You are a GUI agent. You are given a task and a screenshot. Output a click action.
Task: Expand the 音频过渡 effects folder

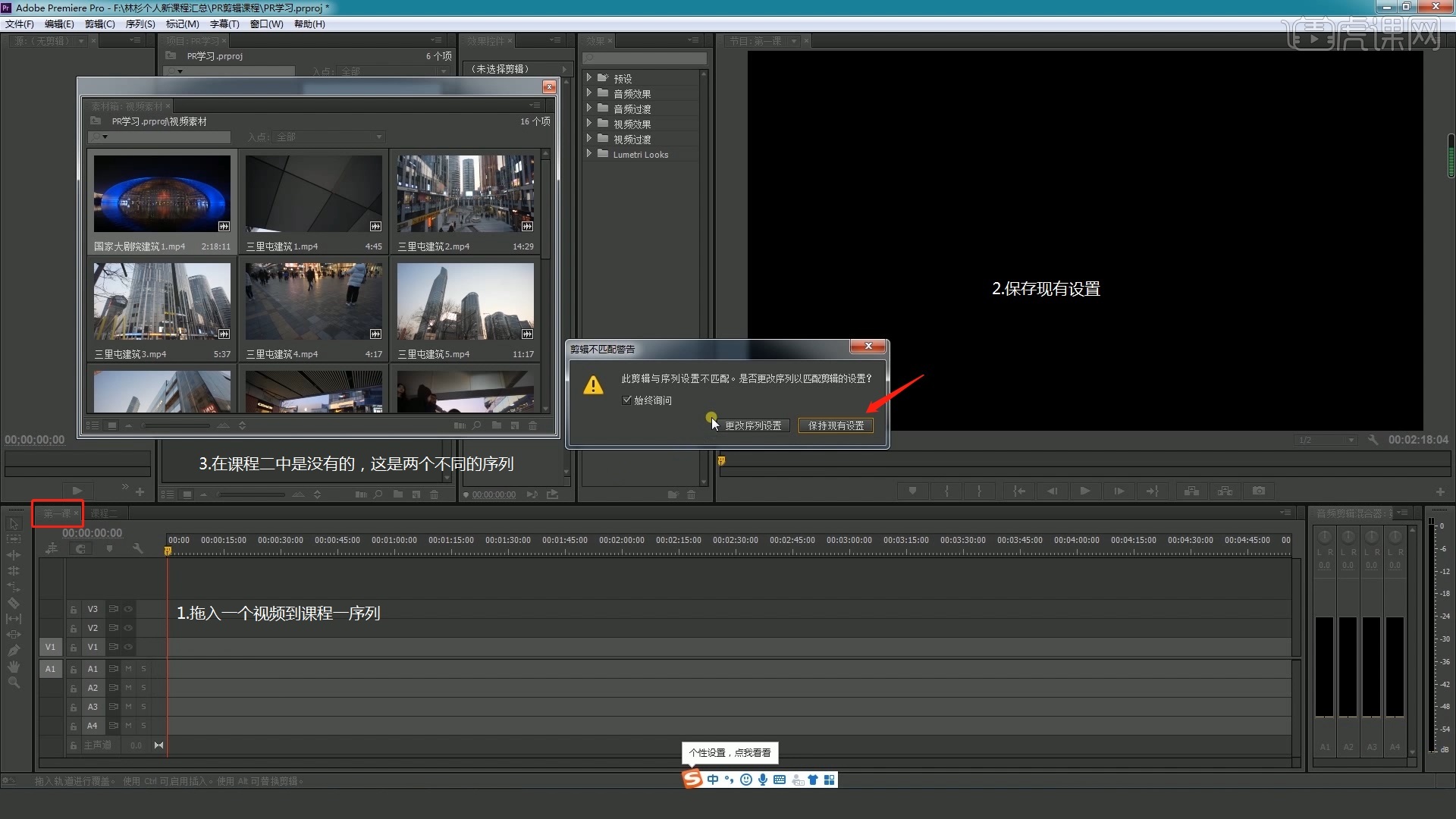coord(589,108)
